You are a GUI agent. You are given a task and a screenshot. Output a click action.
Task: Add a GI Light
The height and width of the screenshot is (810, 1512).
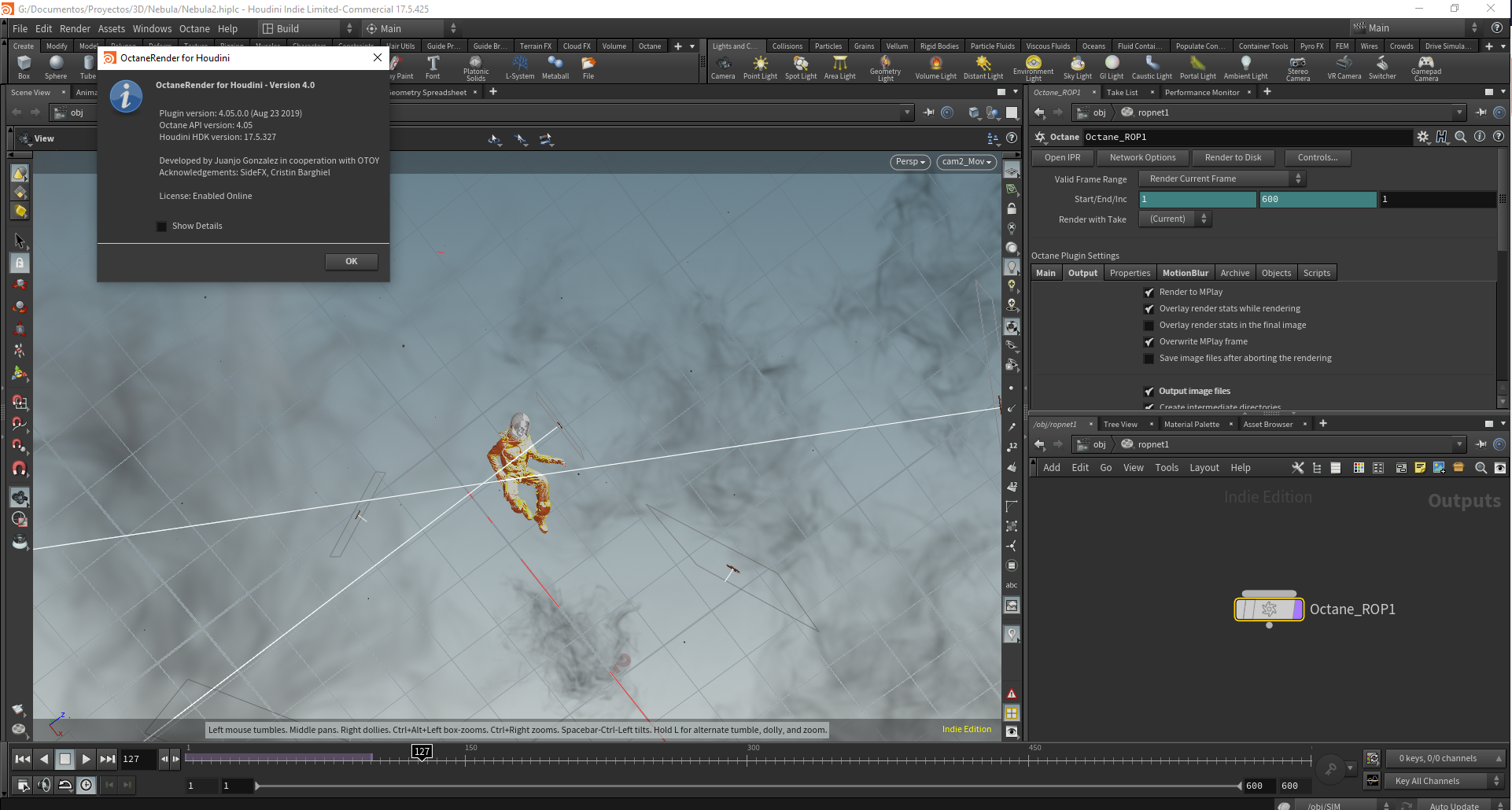pos(1112,67)
